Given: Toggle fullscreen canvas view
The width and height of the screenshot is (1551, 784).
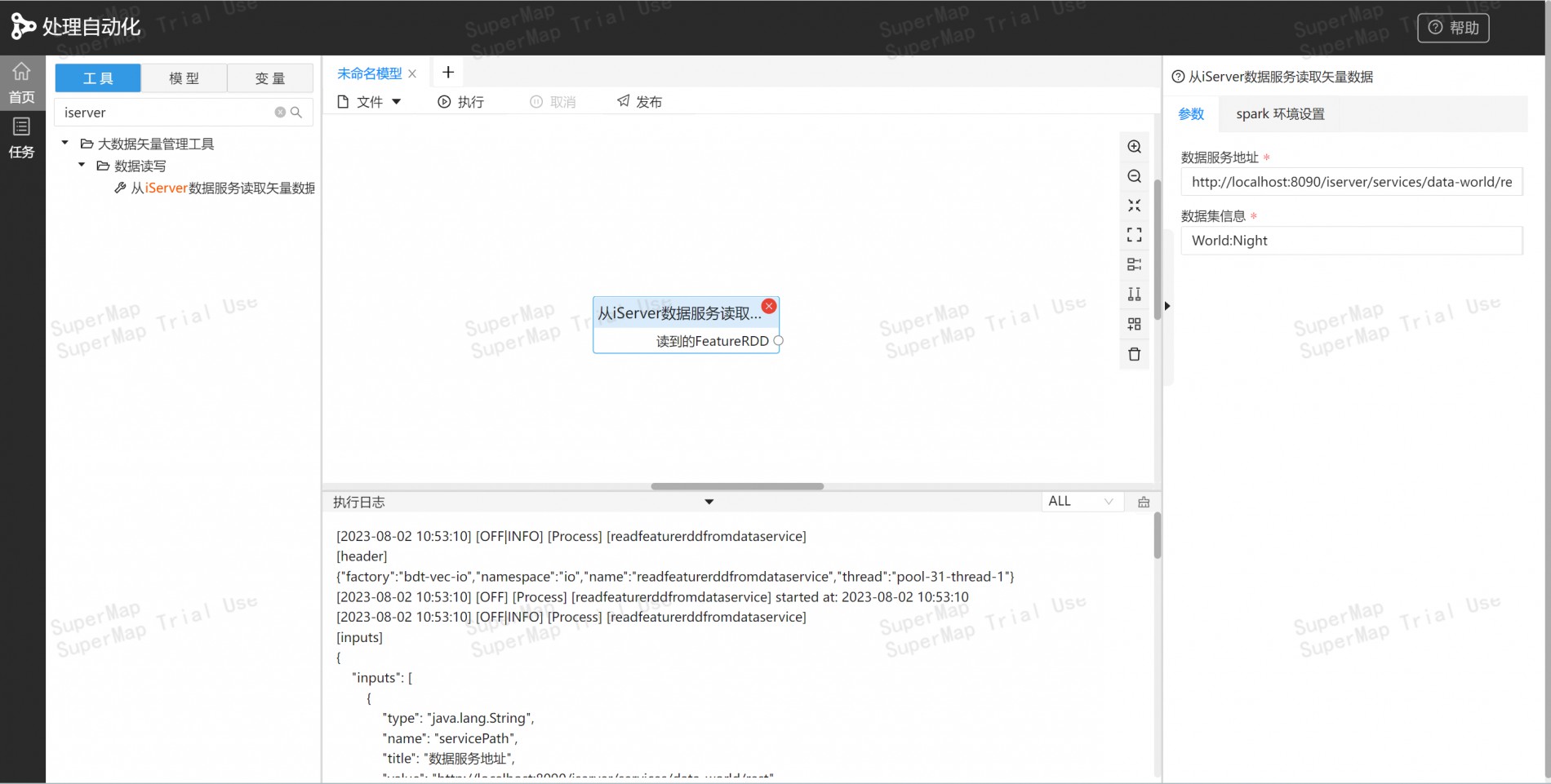Looking at the screenshot, I should tap(1134, 235).
